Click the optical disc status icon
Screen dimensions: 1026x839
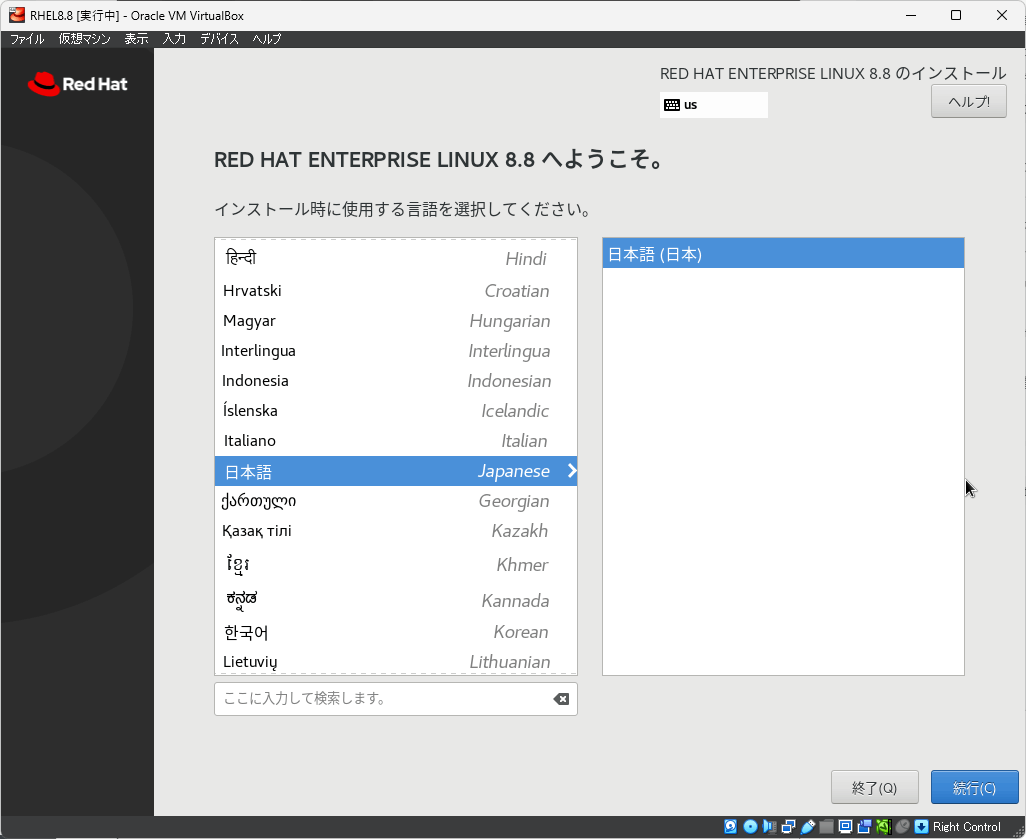pyautogui.click(x=751, y=827)
